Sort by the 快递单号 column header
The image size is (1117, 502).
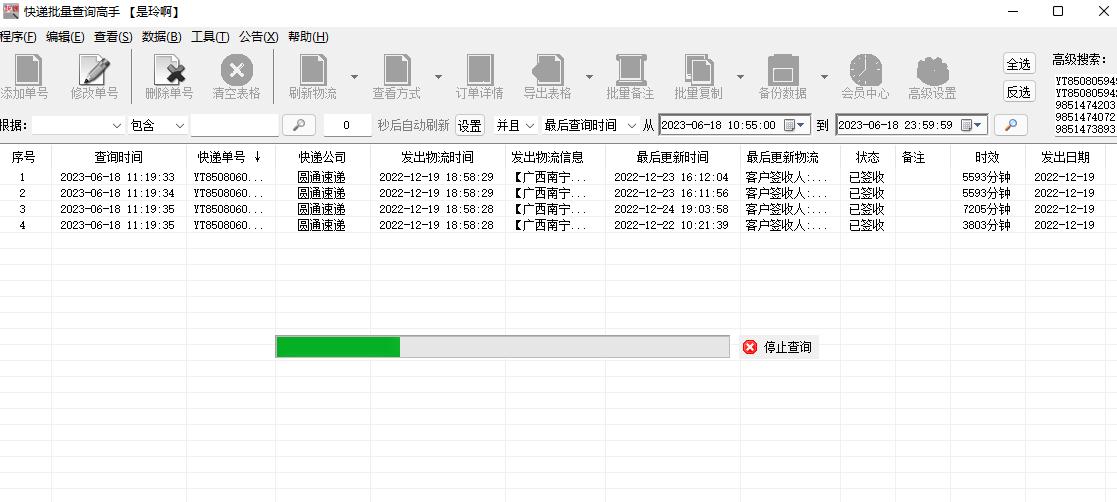coord(231,157)
